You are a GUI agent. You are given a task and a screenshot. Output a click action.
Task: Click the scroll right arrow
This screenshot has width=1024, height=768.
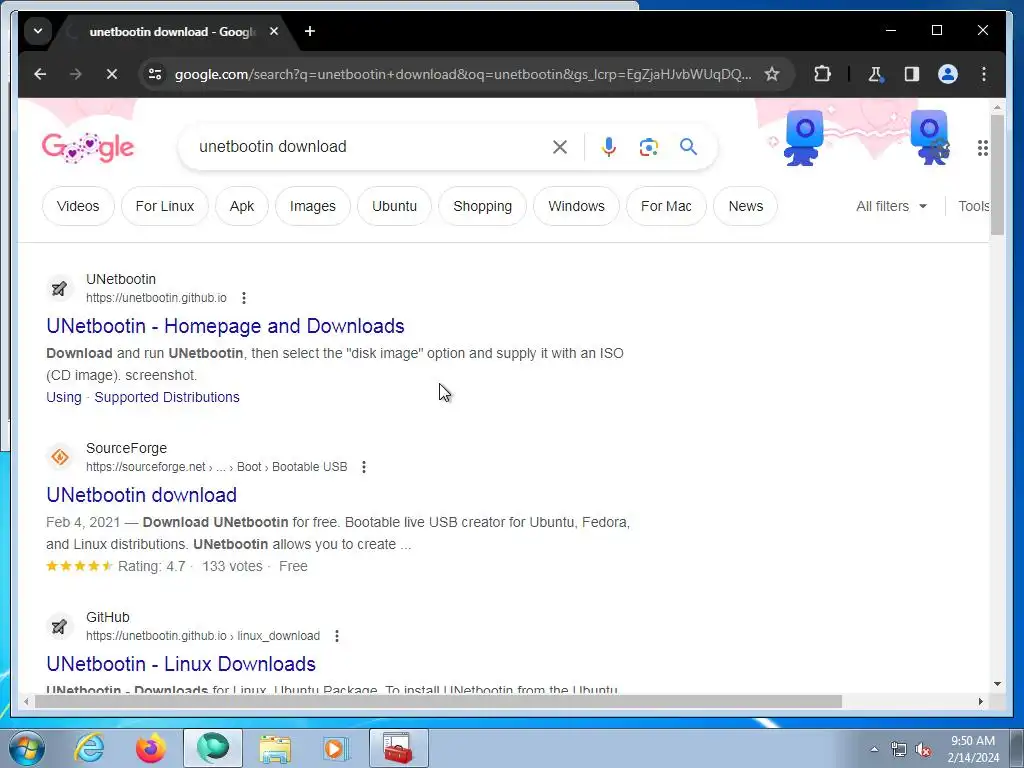(x=980, y=701)
